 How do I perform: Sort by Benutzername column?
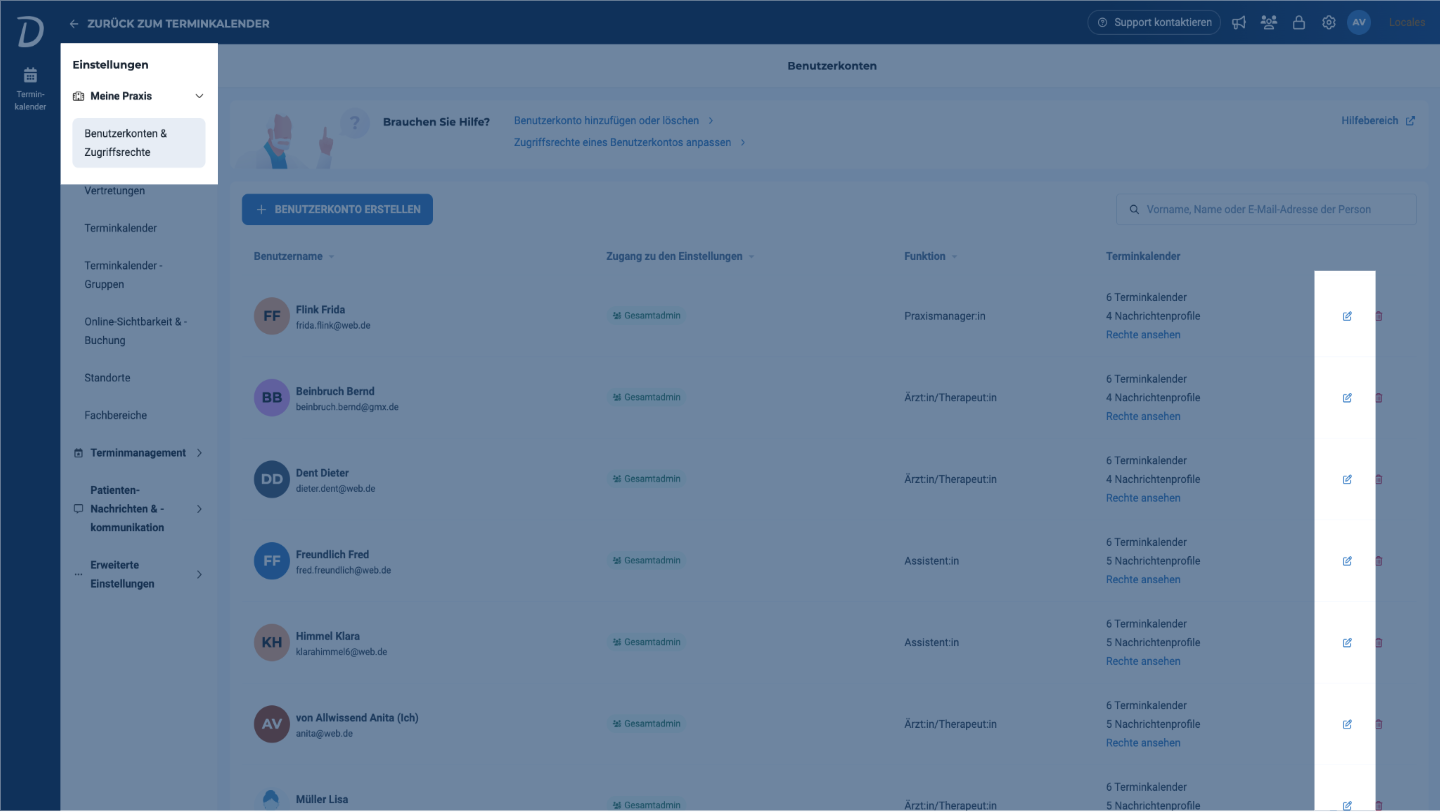coord(294,256)
